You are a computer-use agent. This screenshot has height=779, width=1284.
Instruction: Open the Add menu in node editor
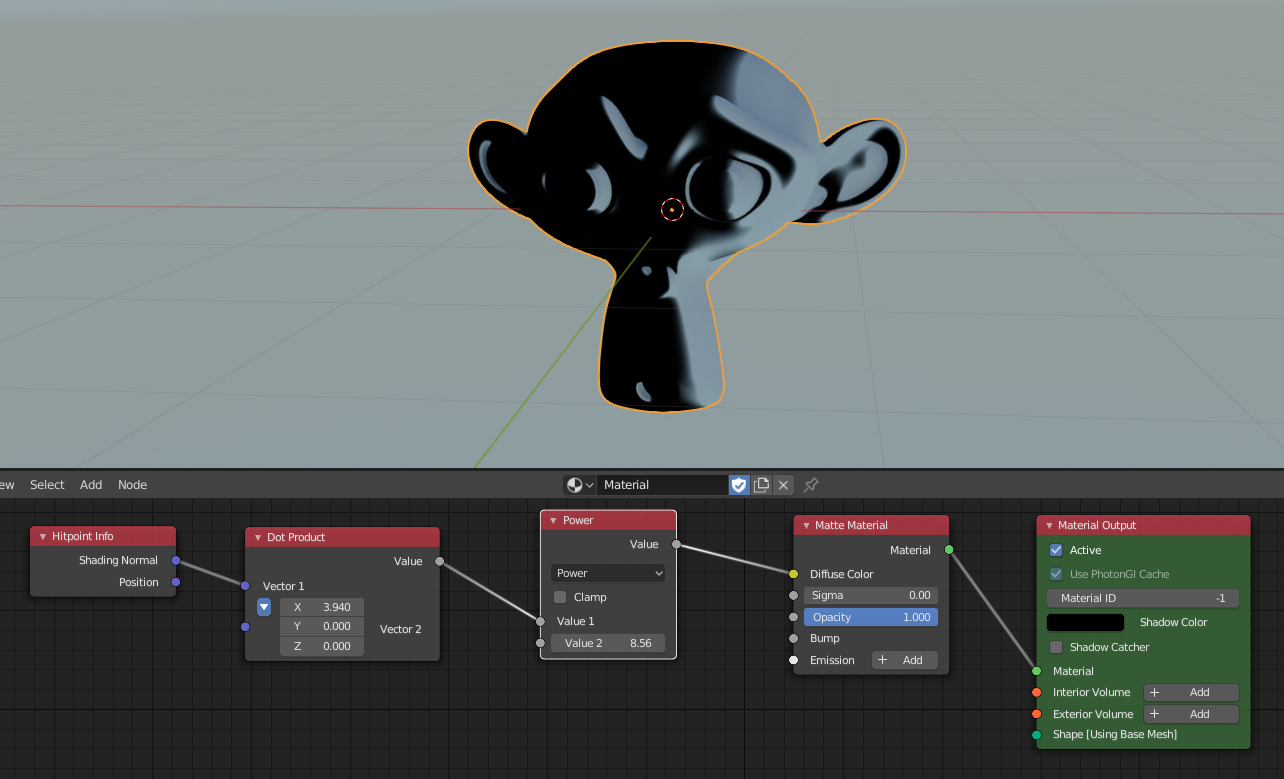(91, 485)
